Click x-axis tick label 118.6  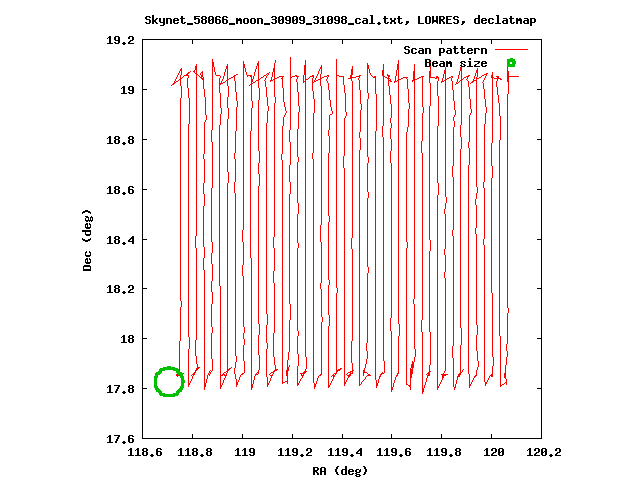145,452
